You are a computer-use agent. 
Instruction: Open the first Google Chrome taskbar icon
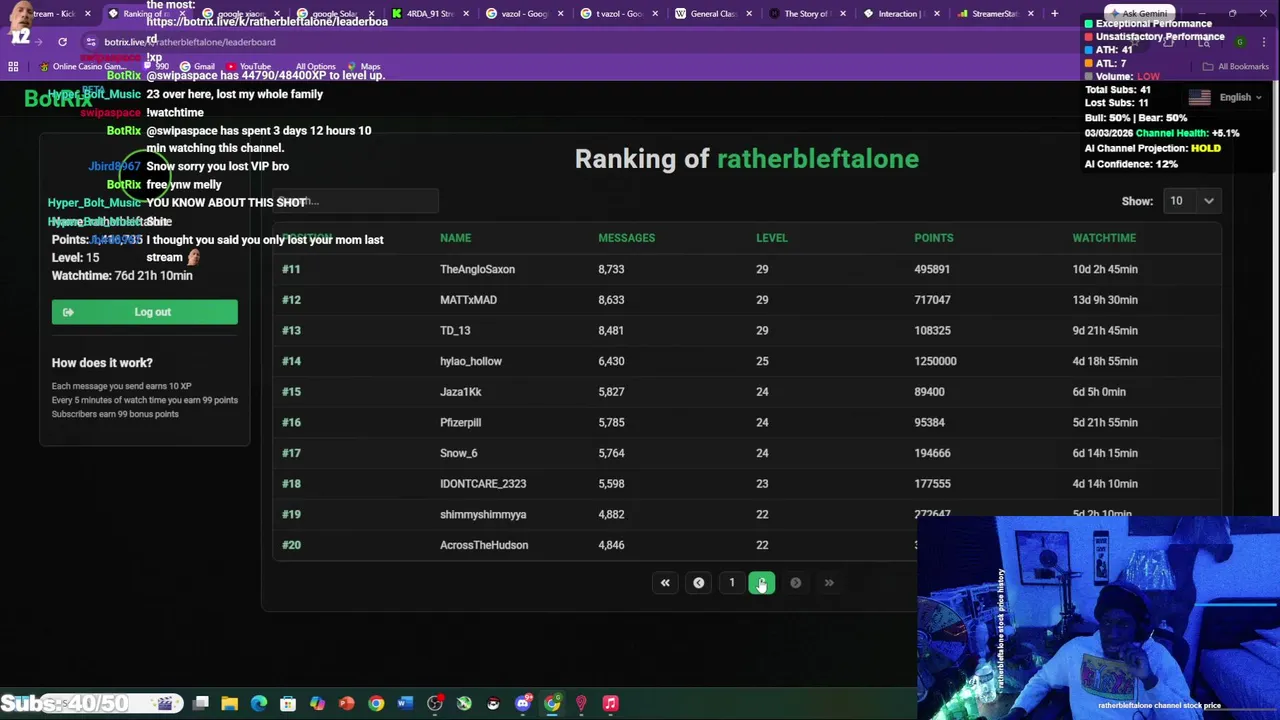click(376, 704)
